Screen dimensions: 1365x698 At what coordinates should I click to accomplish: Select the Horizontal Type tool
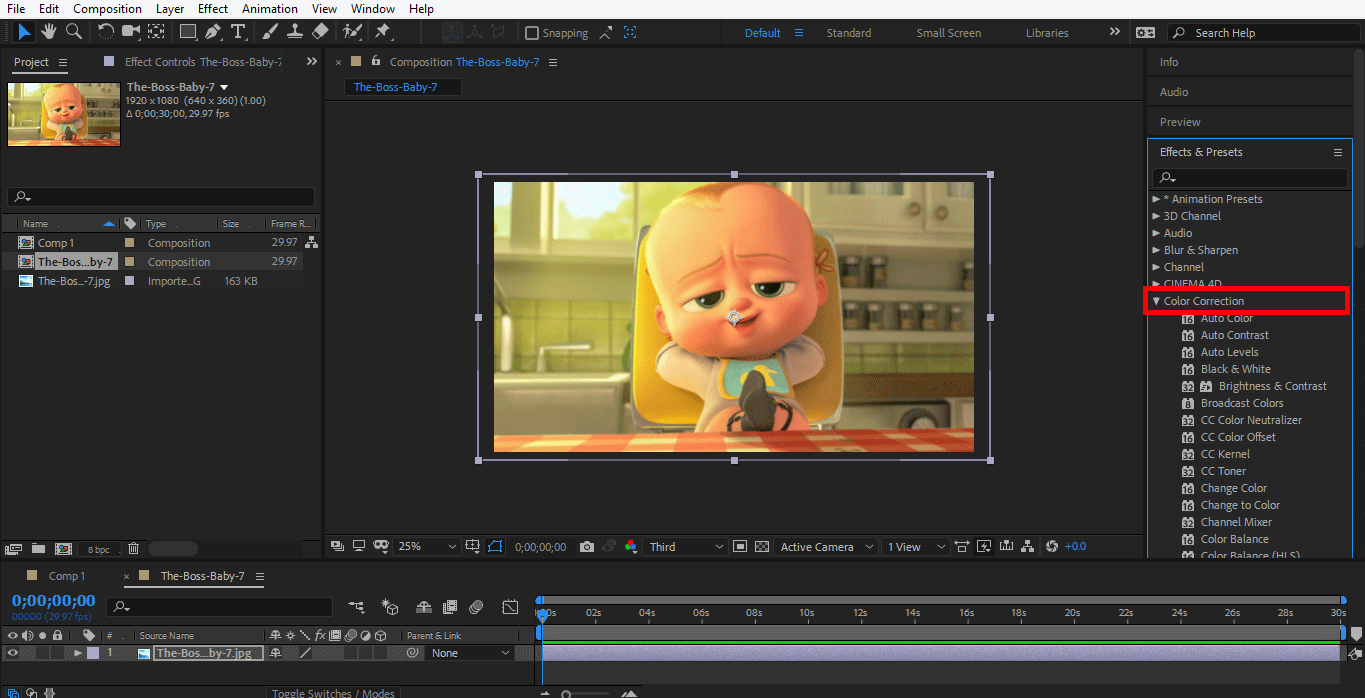click(x=239, y=32)
